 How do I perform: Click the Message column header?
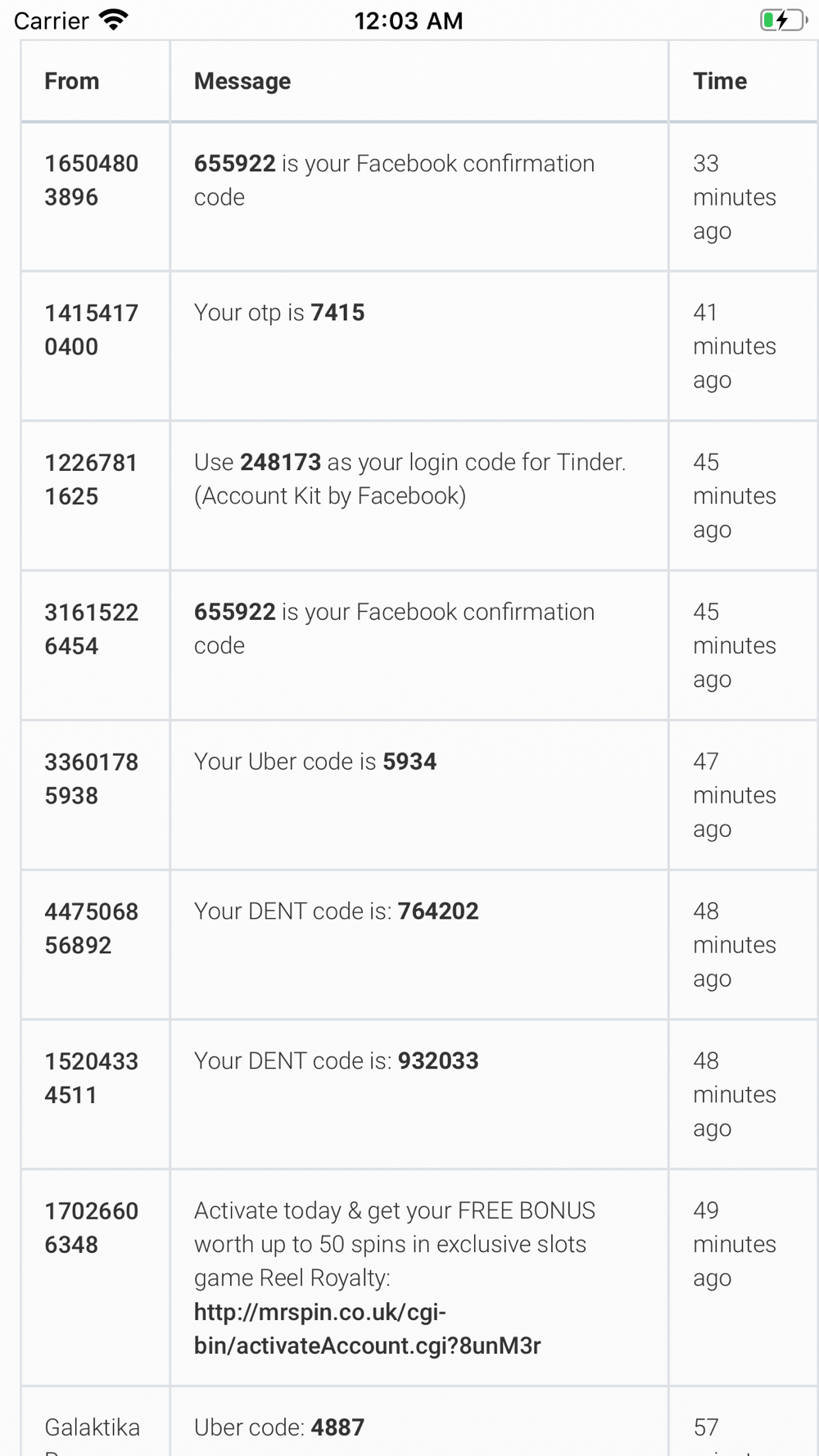tap(242, 81)
